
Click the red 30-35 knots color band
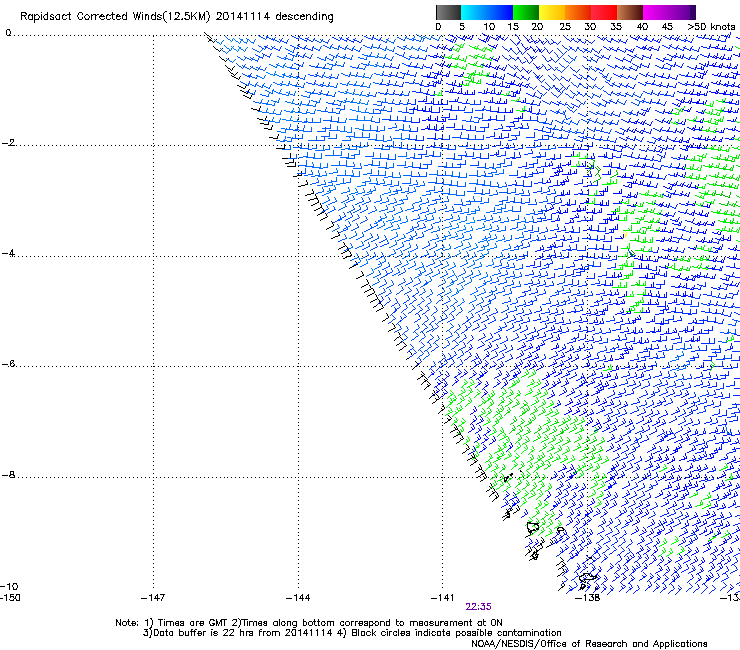604,12
